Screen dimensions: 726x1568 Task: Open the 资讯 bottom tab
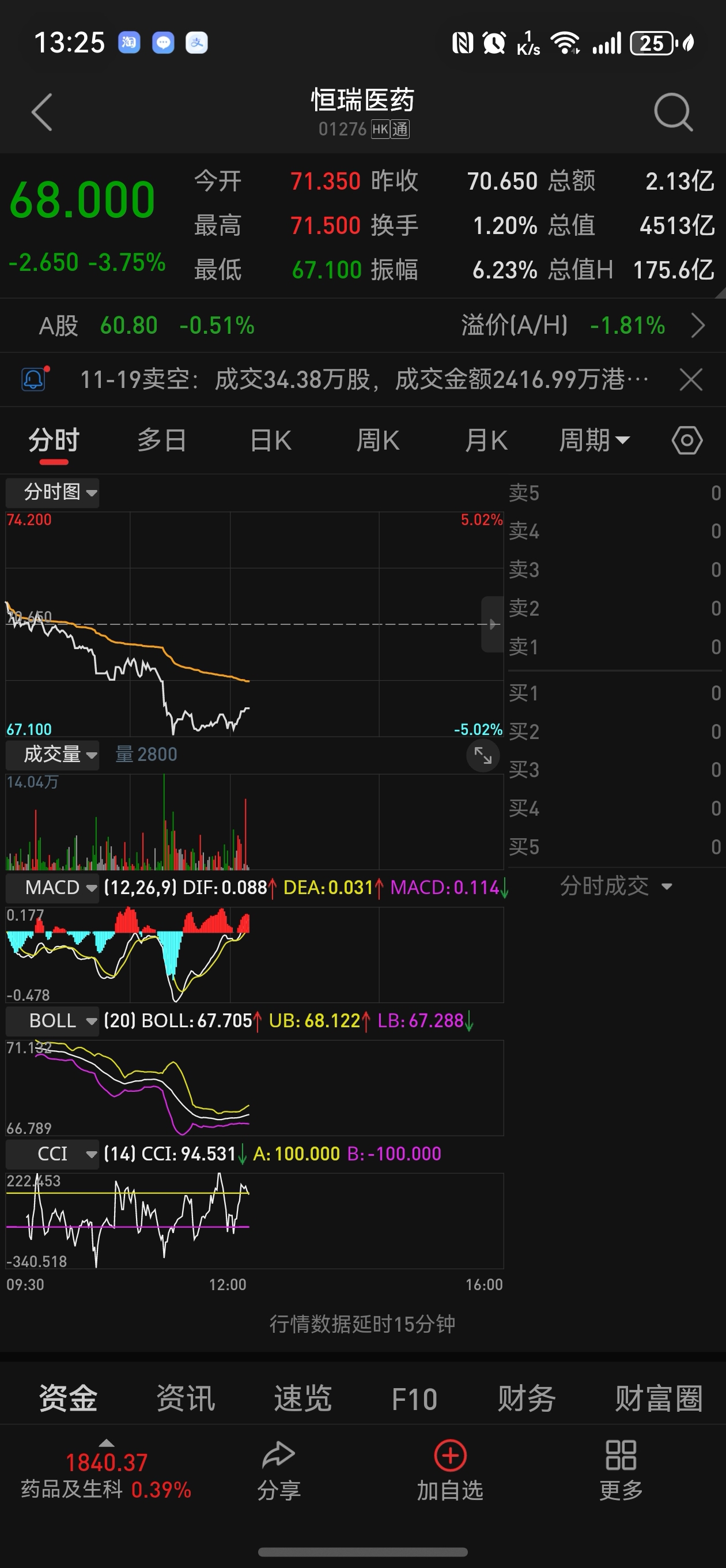click(x=186, y=1398)
